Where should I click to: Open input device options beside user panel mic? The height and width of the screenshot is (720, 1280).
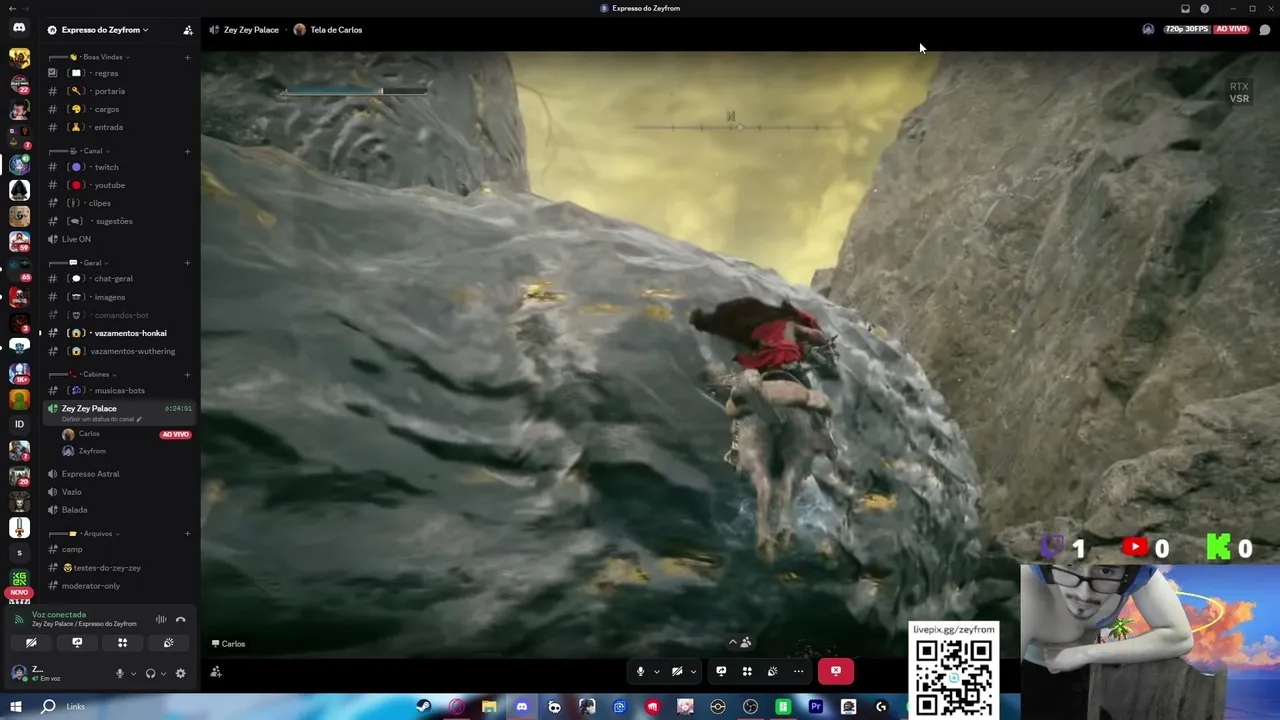point(133,674)
